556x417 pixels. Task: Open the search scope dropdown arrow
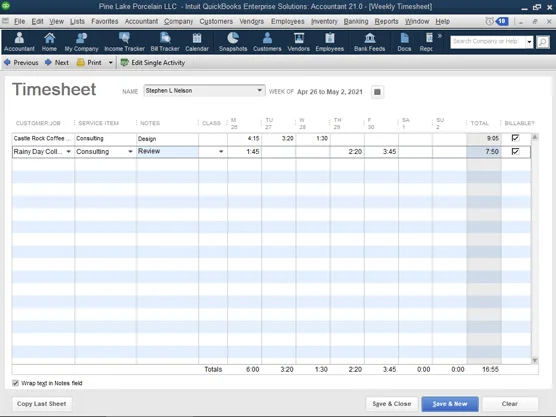coord(529,42)
